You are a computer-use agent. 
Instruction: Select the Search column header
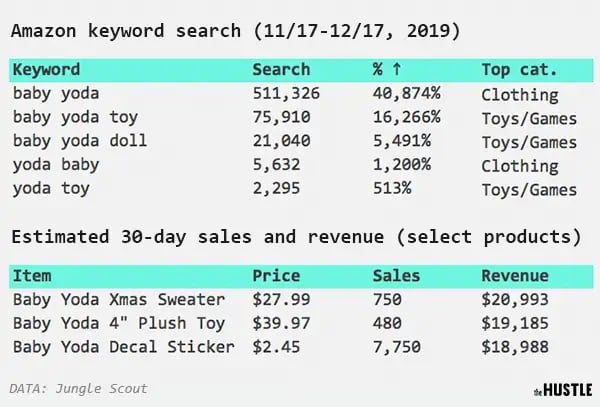tap(281, 71)
